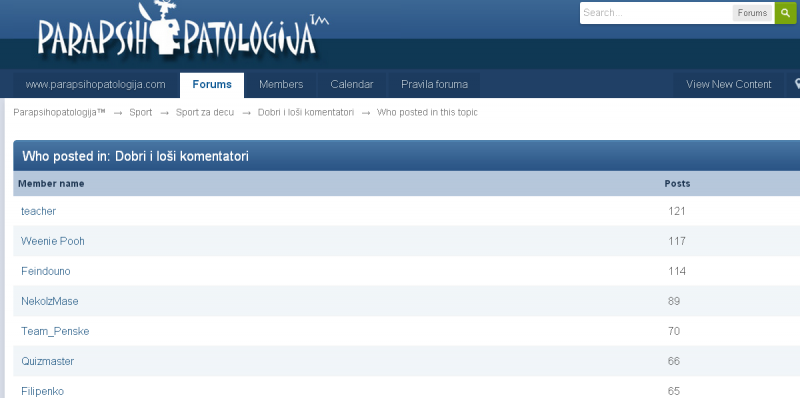Click View New Content link
800x398 pixels.
pos(728,85)
